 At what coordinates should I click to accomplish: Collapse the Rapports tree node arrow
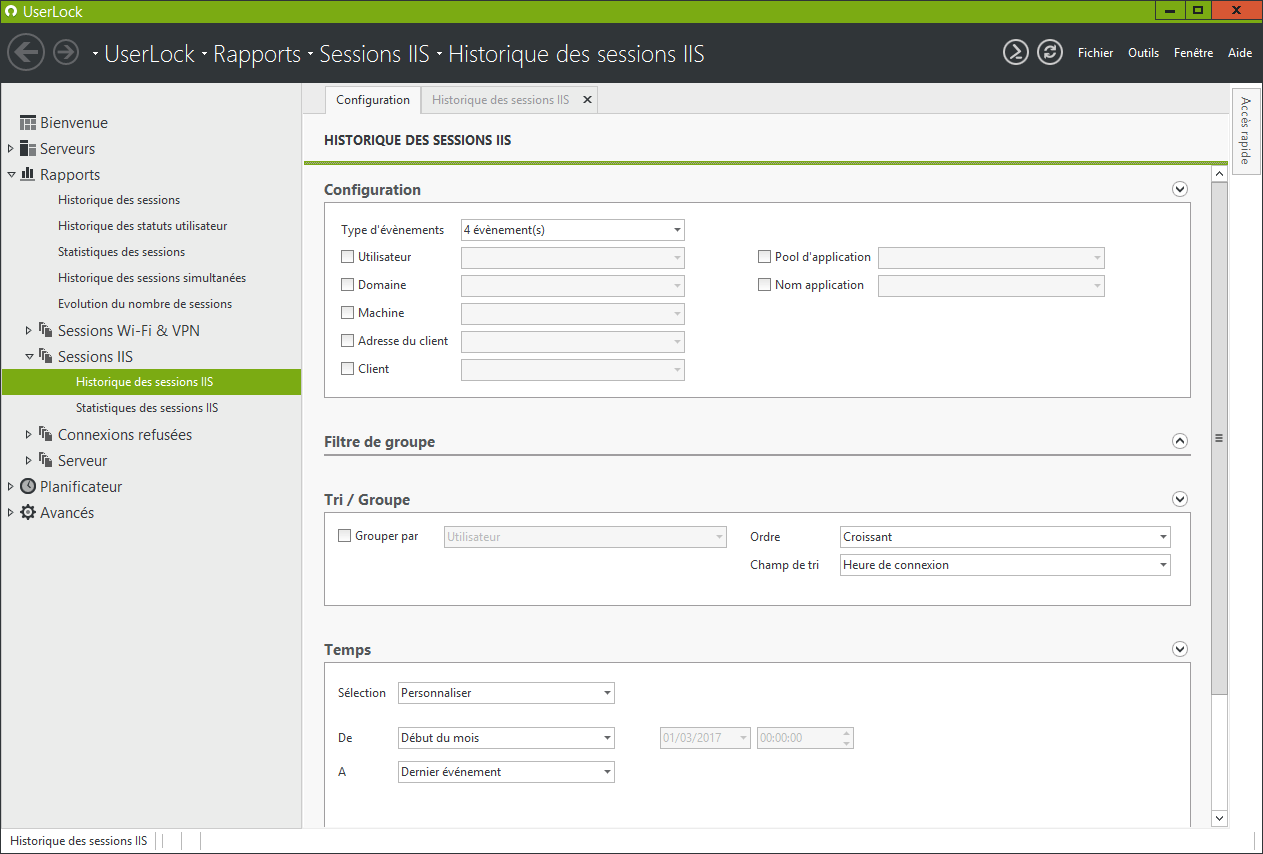[x=11, y=175]
